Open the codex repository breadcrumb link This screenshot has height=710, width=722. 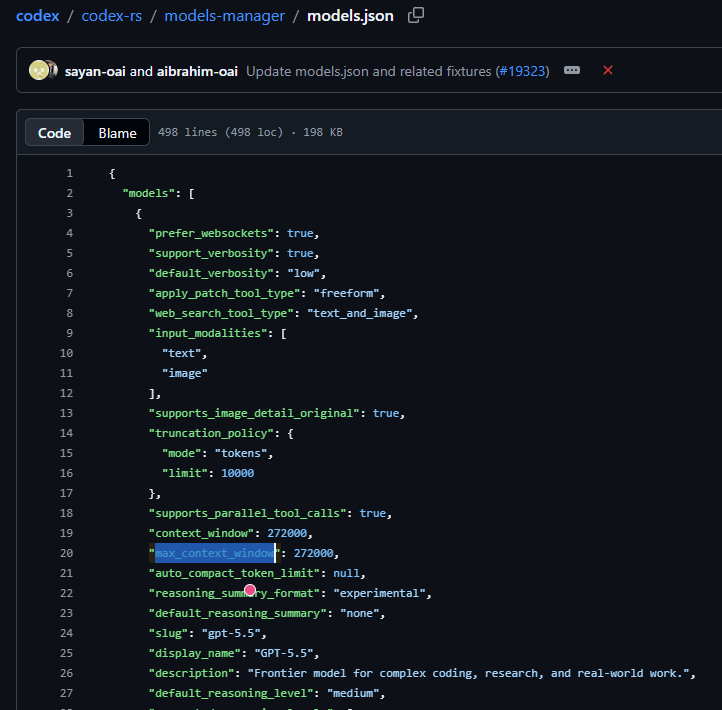(x=38, y=16)
